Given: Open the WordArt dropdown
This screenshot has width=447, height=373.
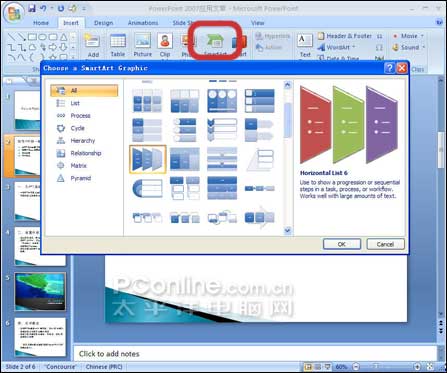Looking at the screenshot, I should [354, 47].
